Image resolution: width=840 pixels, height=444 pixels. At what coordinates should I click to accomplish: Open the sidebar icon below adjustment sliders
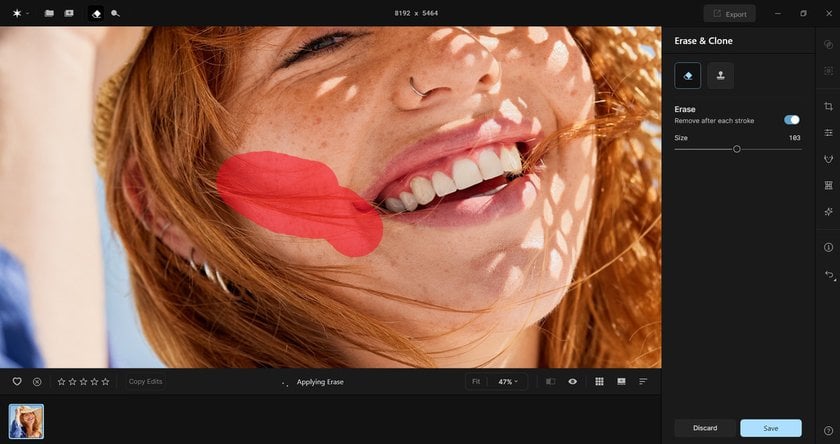[828, 159]
